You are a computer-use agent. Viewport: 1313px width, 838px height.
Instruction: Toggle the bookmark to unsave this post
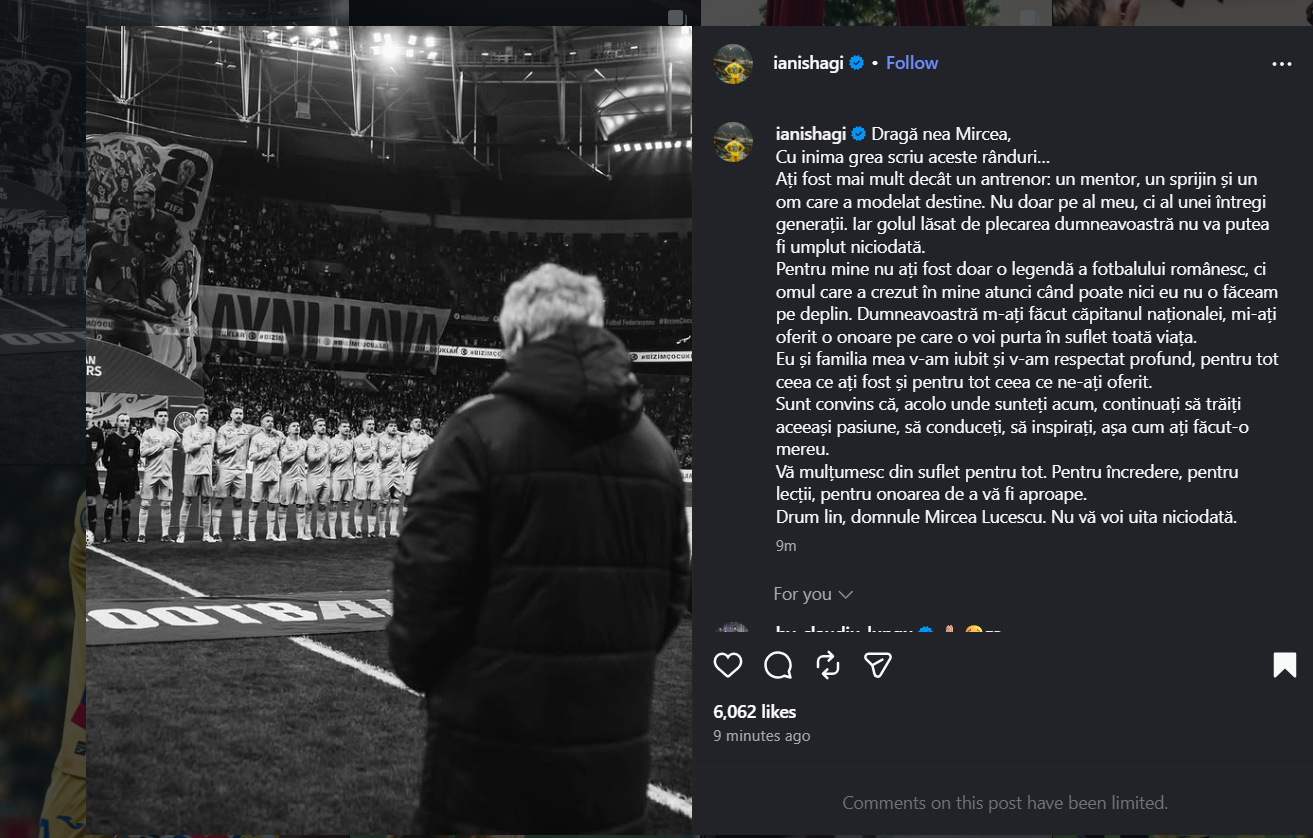click(1284, 666)
